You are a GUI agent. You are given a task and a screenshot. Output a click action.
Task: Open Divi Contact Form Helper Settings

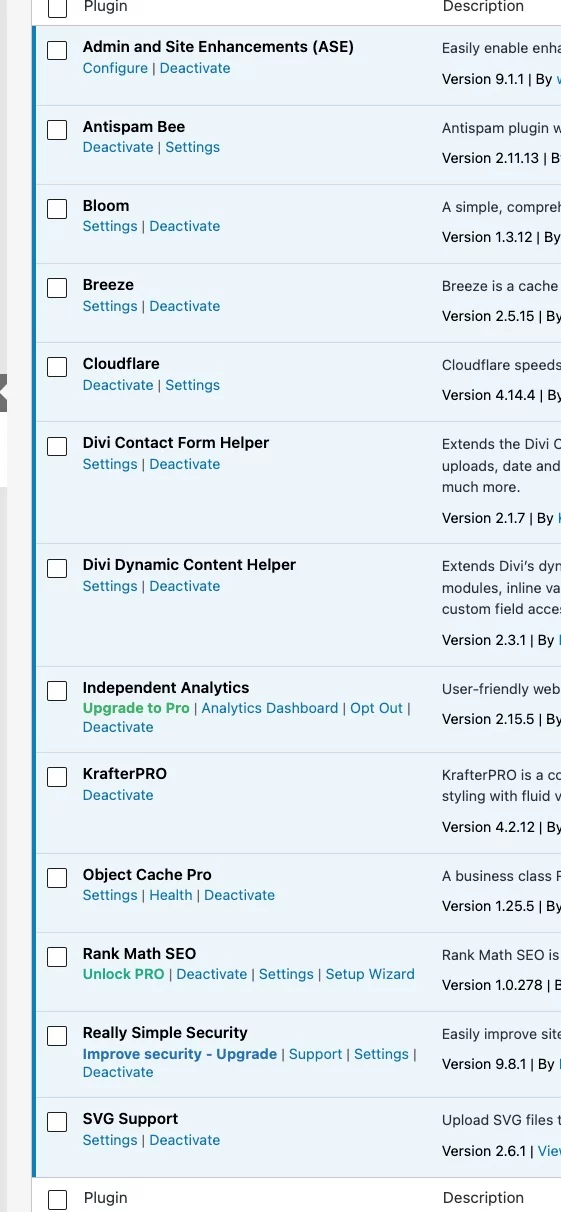click(110, 464)
